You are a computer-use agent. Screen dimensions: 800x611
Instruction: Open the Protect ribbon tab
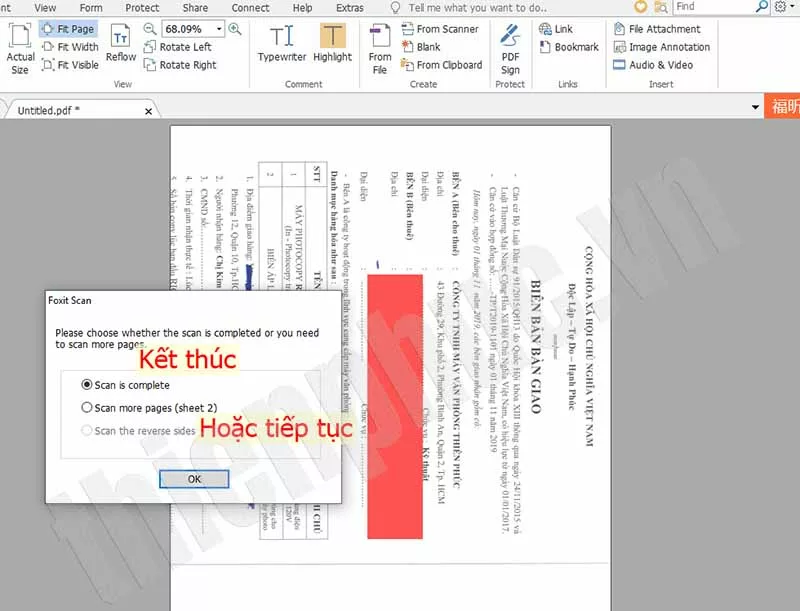[x=142, y=7]
